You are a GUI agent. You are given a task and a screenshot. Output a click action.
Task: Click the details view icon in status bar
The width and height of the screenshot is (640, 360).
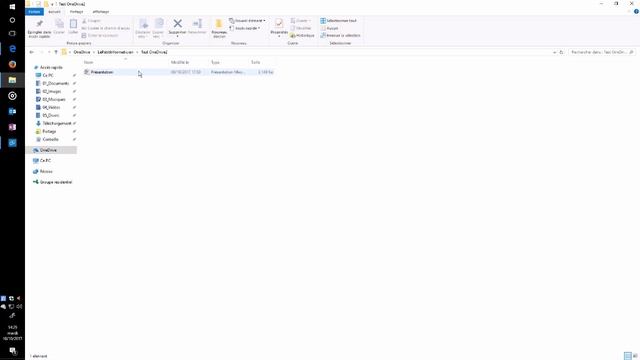(x=628, y=356)
